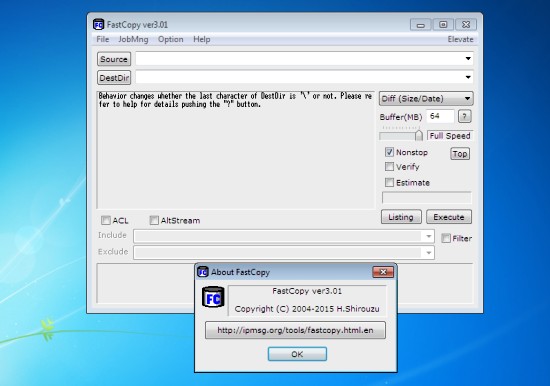550x386 pixels.
Task: Click the Buffer(MB) label
Action: (401, 117)
